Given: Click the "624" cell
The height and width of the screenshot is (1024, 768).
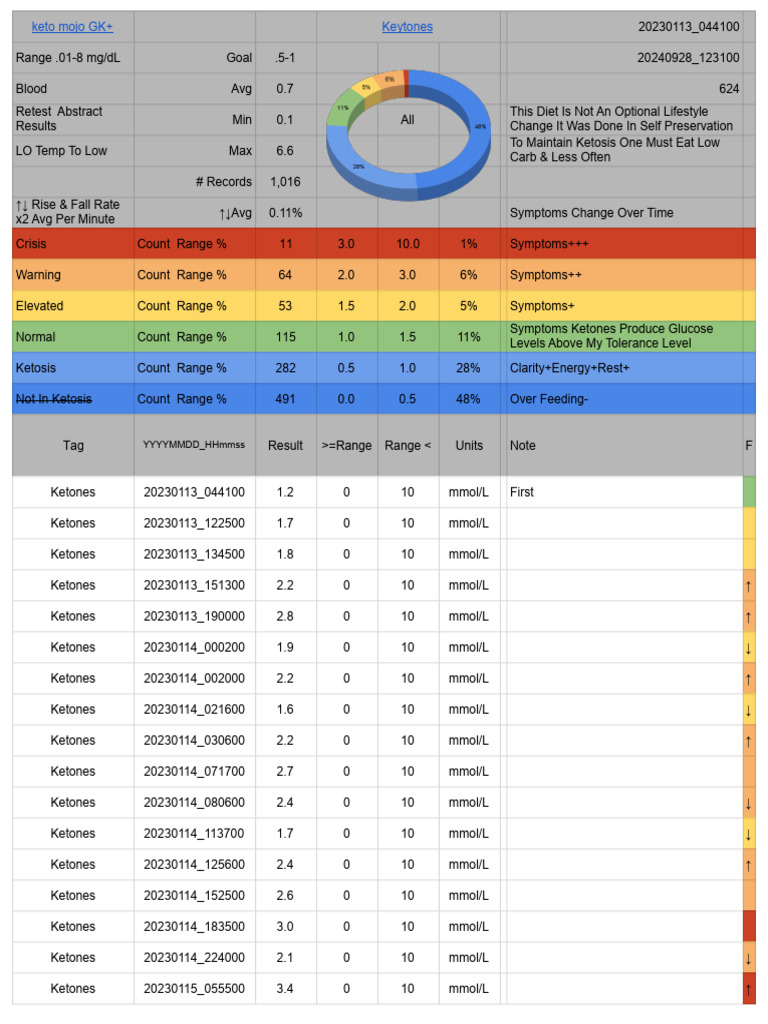Looking at the screenshot, I should [625, 88].
